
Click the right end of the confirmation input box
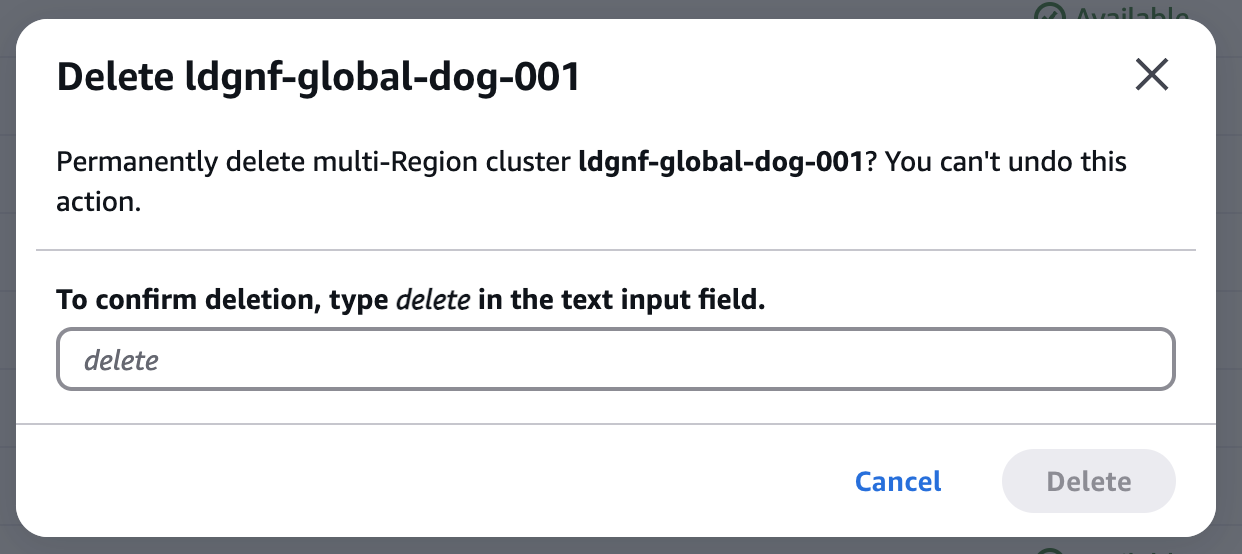(x=1150, y=359)
